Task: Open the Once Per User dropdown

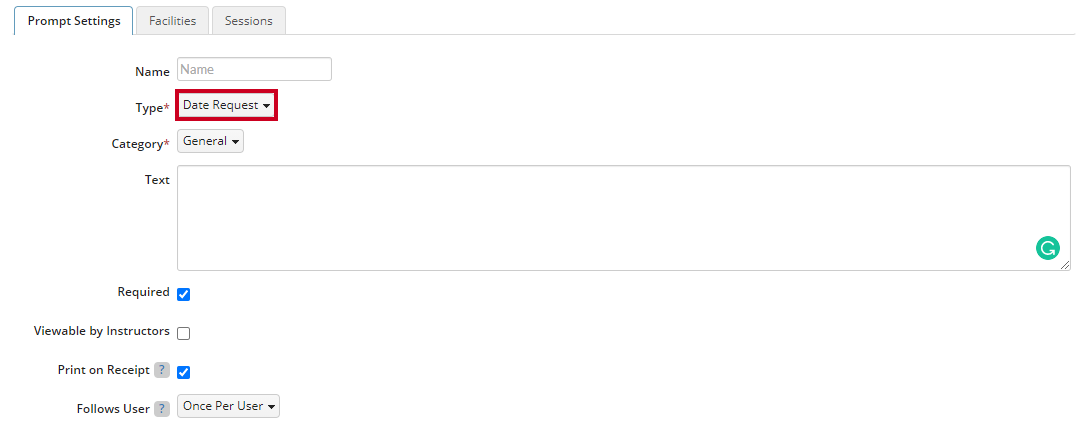Action: point(229,406)
